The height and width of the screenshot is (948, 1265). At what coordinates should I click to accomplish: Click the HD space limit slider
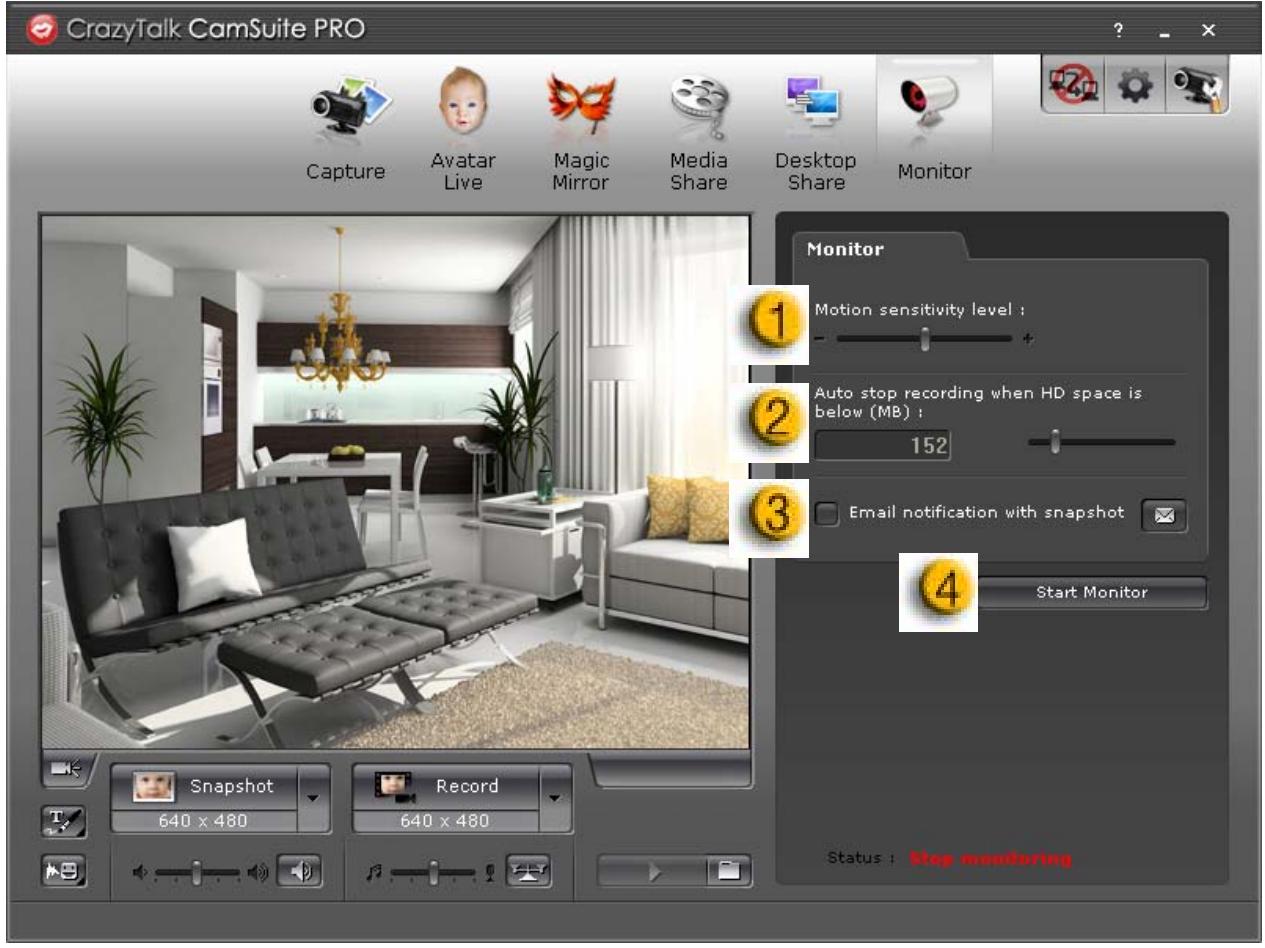pyautogui.click(x=1102, y=441)
